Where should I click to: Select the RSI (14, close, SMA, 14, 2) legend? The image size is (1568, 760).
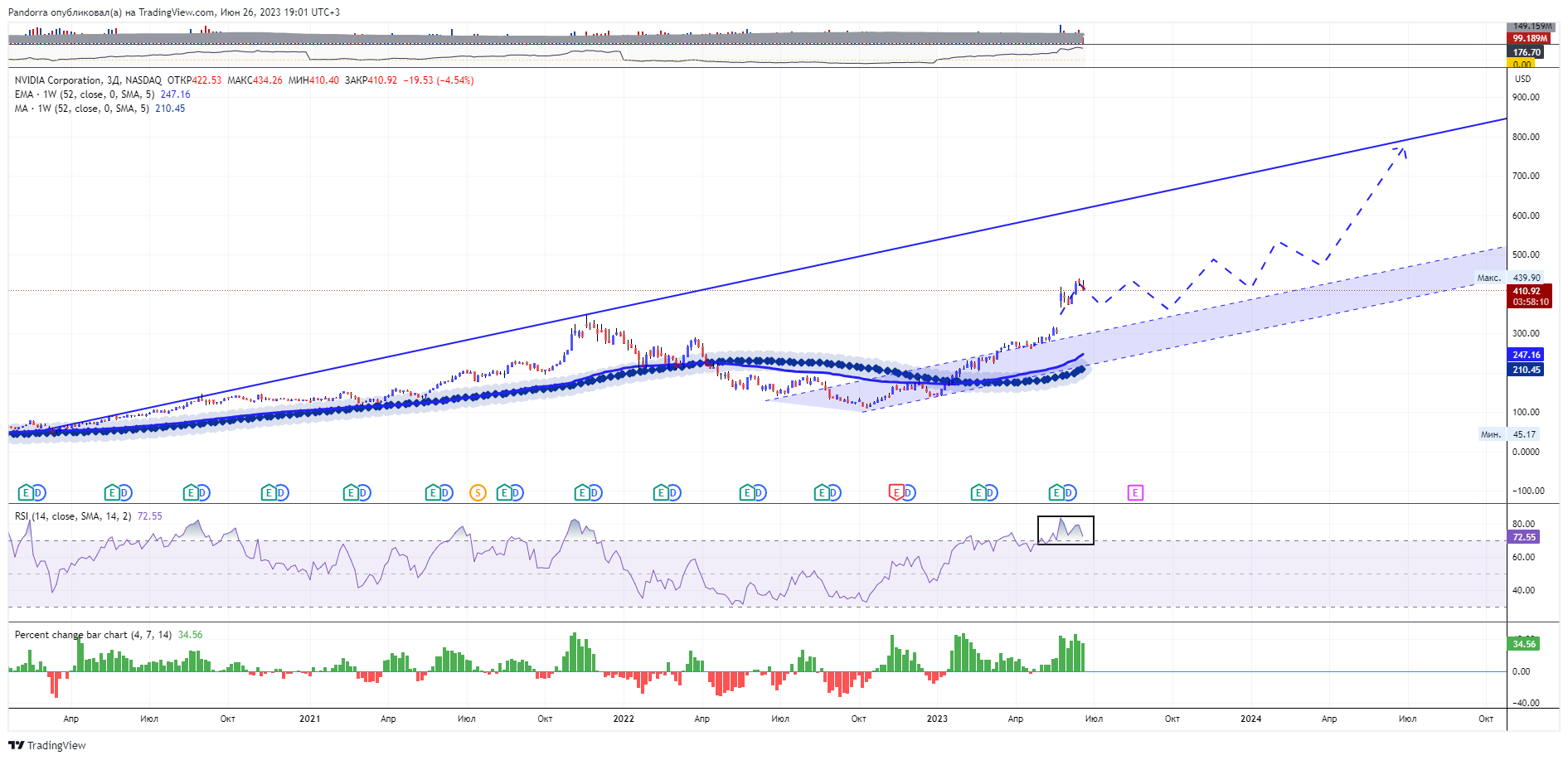(x=88, y=516)
